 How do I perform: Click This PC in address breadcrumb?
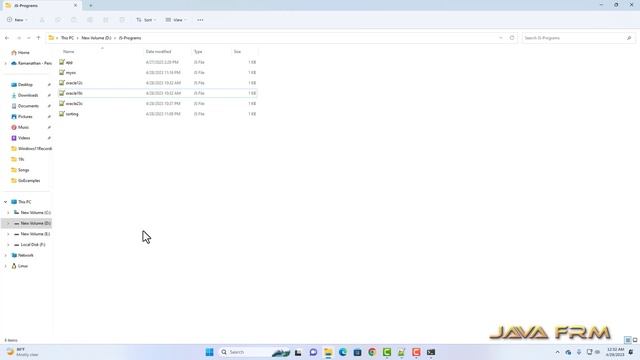point(67,38)
